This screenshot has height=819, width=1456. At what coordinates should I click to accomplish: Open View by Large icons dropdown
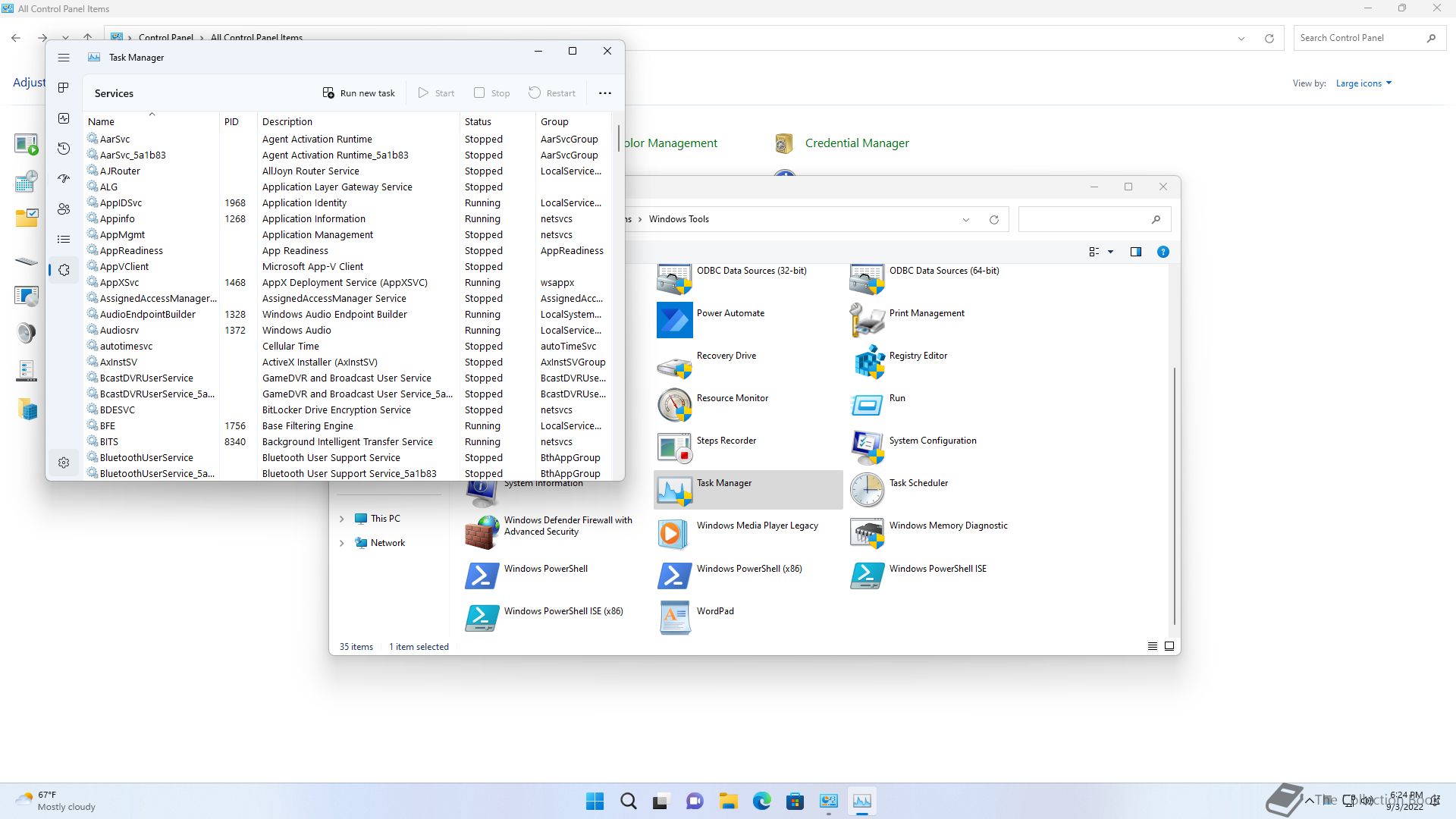[1363, 83]
